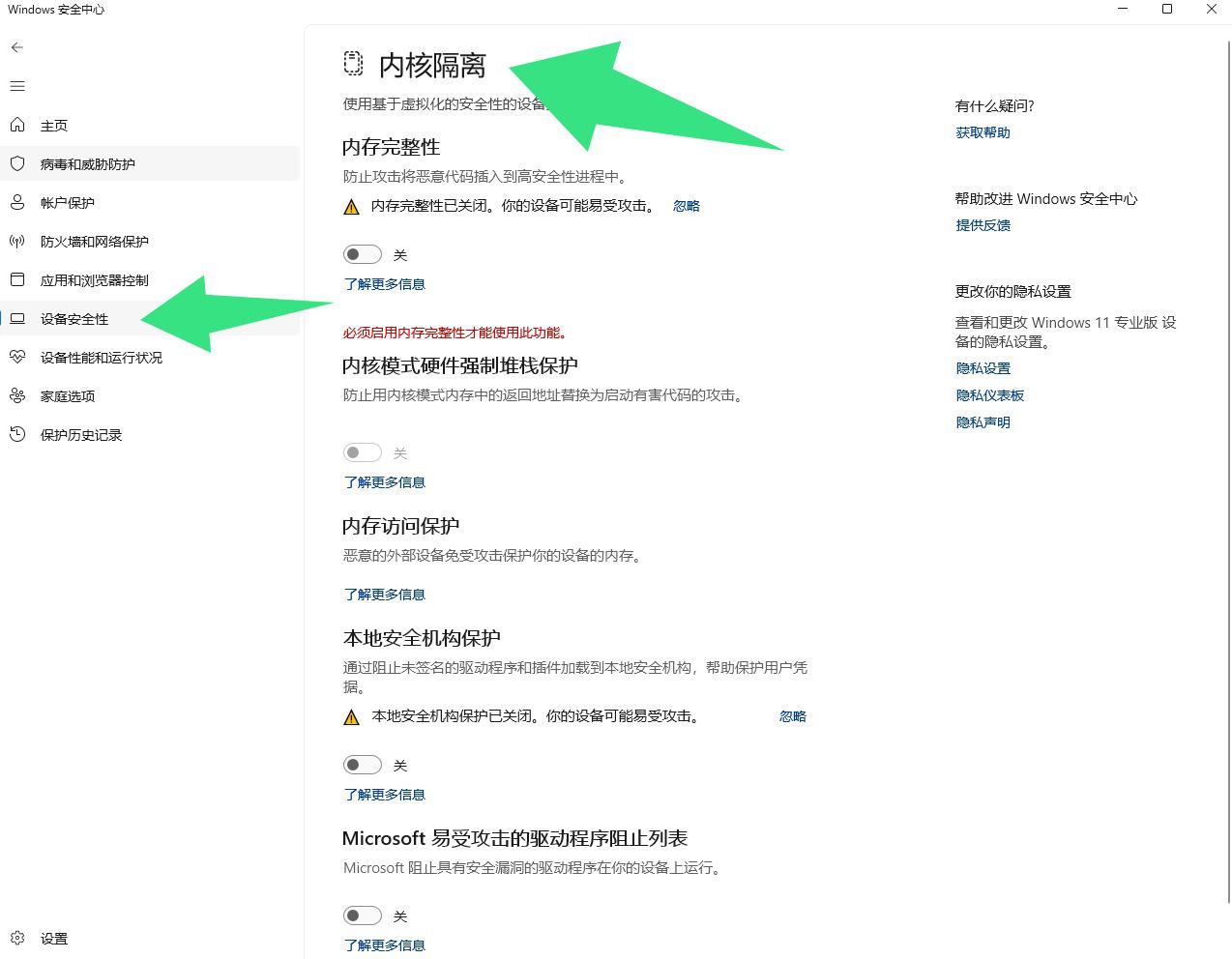
Task: Open the hamburger navigation menu
Action: tap(17, 86)
